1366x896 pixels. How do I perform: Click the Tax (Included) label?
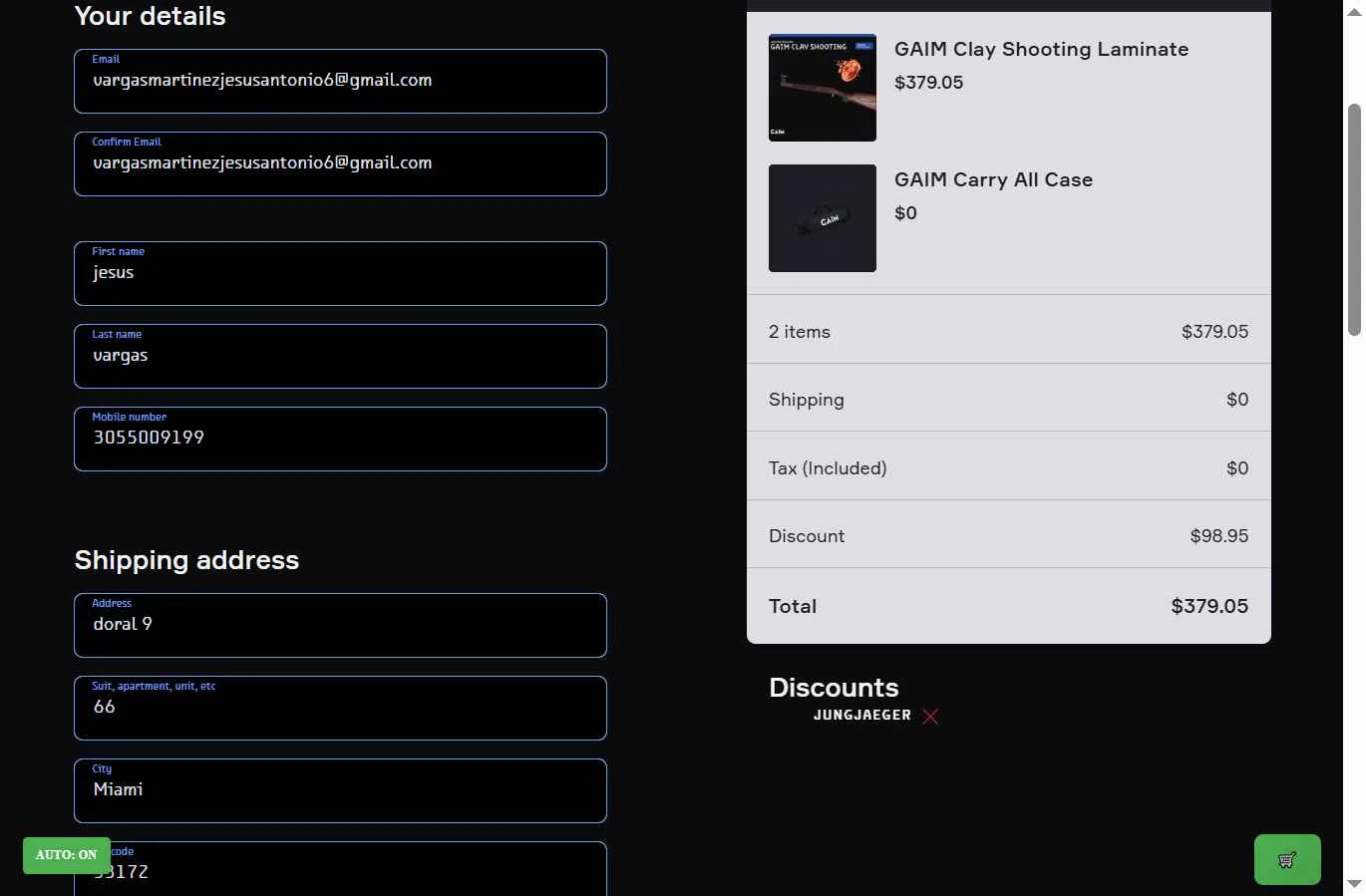click(828, 468)
